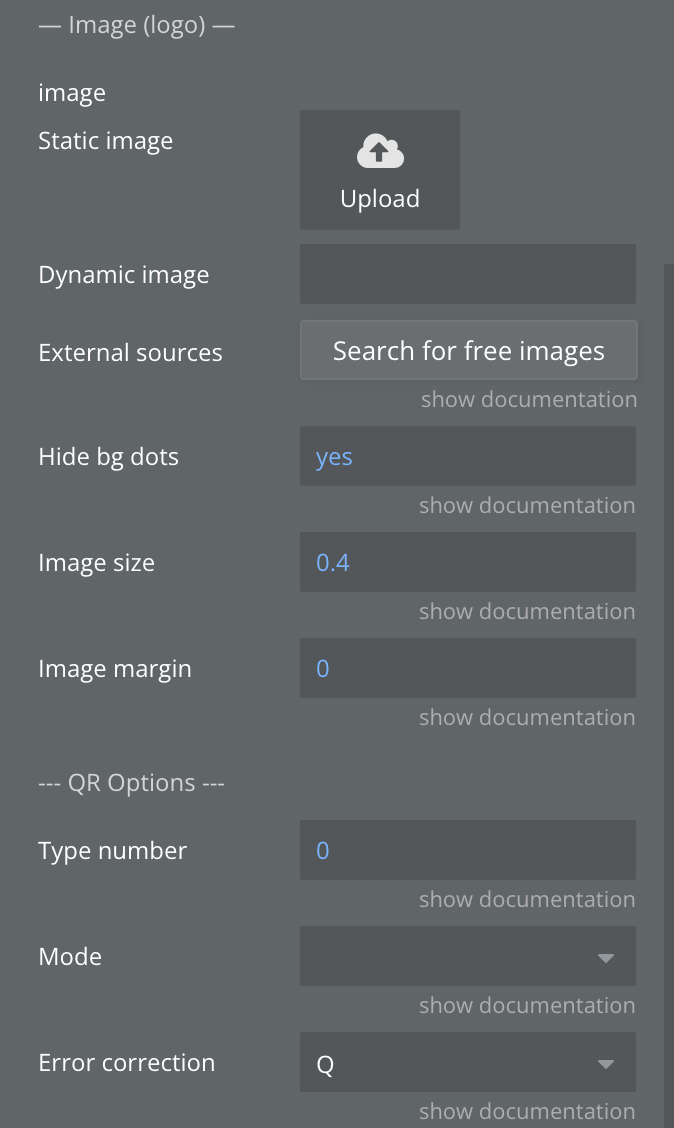The image size is (674, 1128).
Task: Click the property panel vertical scrollbar
Action: click(669, 600)
